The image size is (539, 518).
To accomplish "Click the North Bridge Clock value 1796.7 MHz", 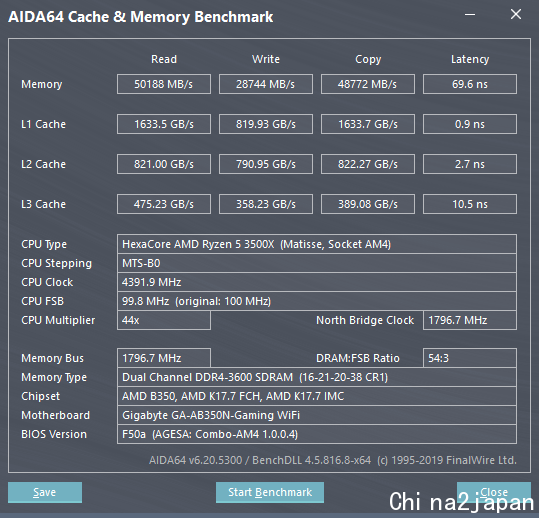I will point(470,320).
